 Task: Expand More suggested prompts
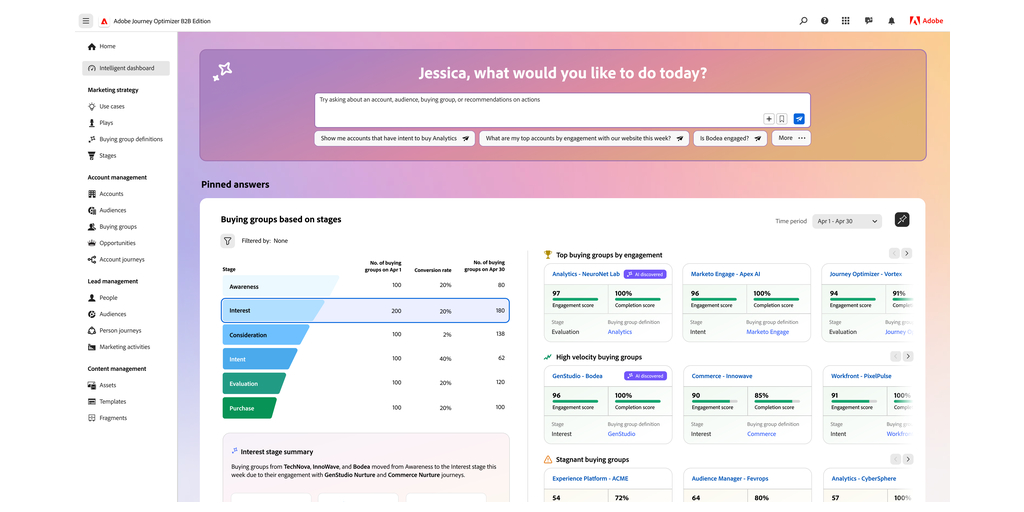(x=791, y=138)
